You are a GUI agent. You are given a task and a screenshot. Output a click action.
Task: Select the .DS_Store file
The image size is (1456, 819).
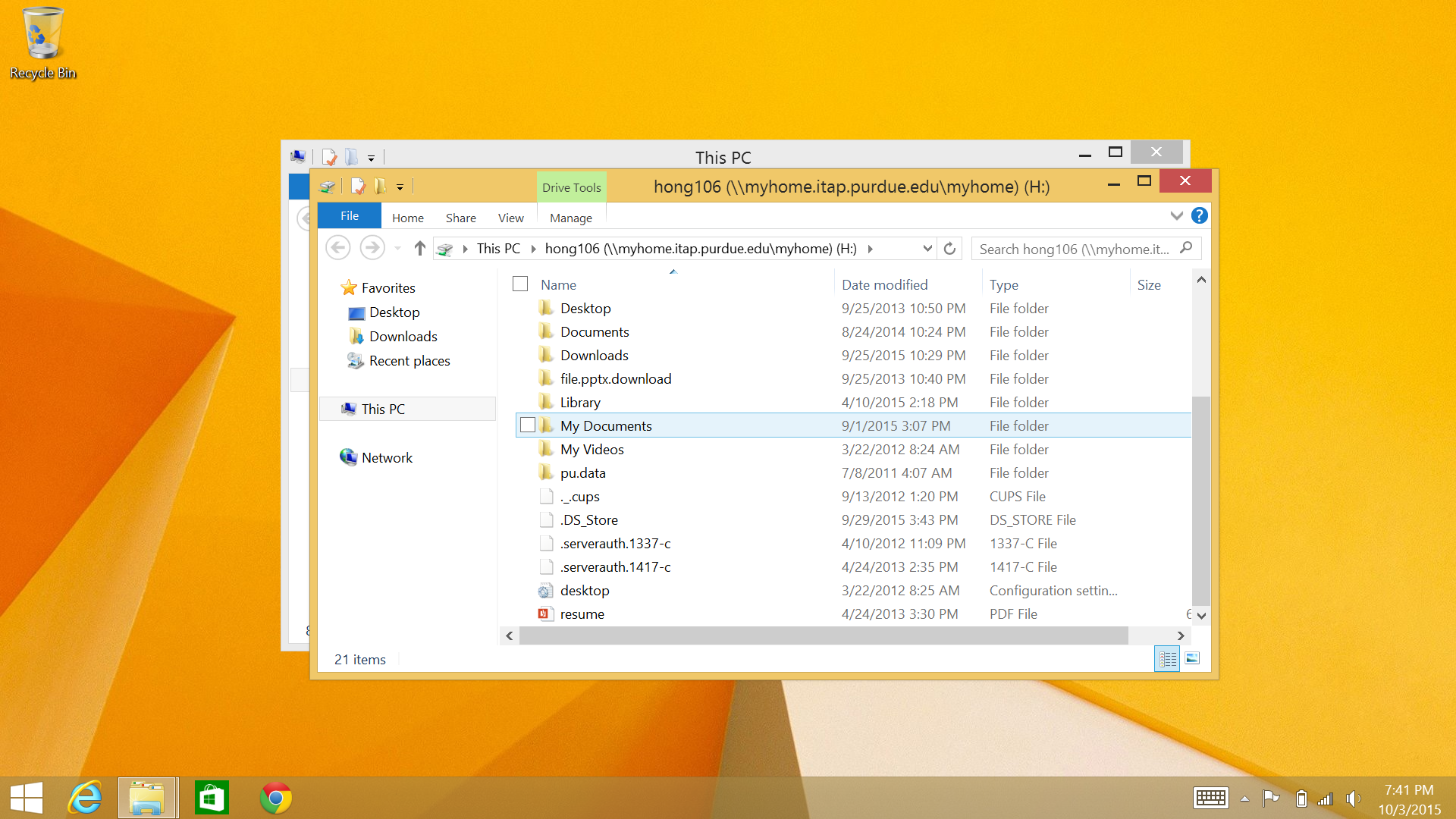coord(588,520)
